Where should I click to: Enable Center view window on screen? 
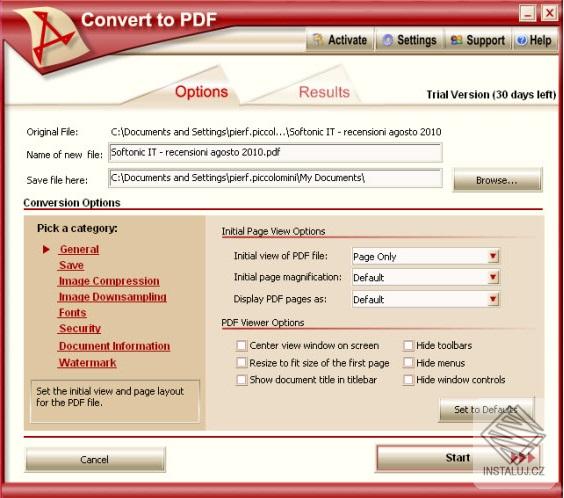[x=241, y=346]
